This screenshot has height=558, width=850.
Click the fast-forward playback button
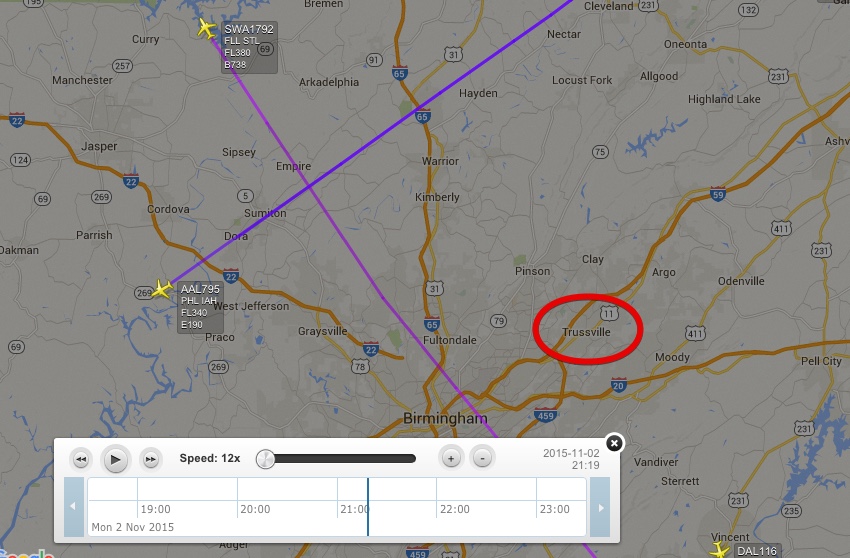point(150,459)
